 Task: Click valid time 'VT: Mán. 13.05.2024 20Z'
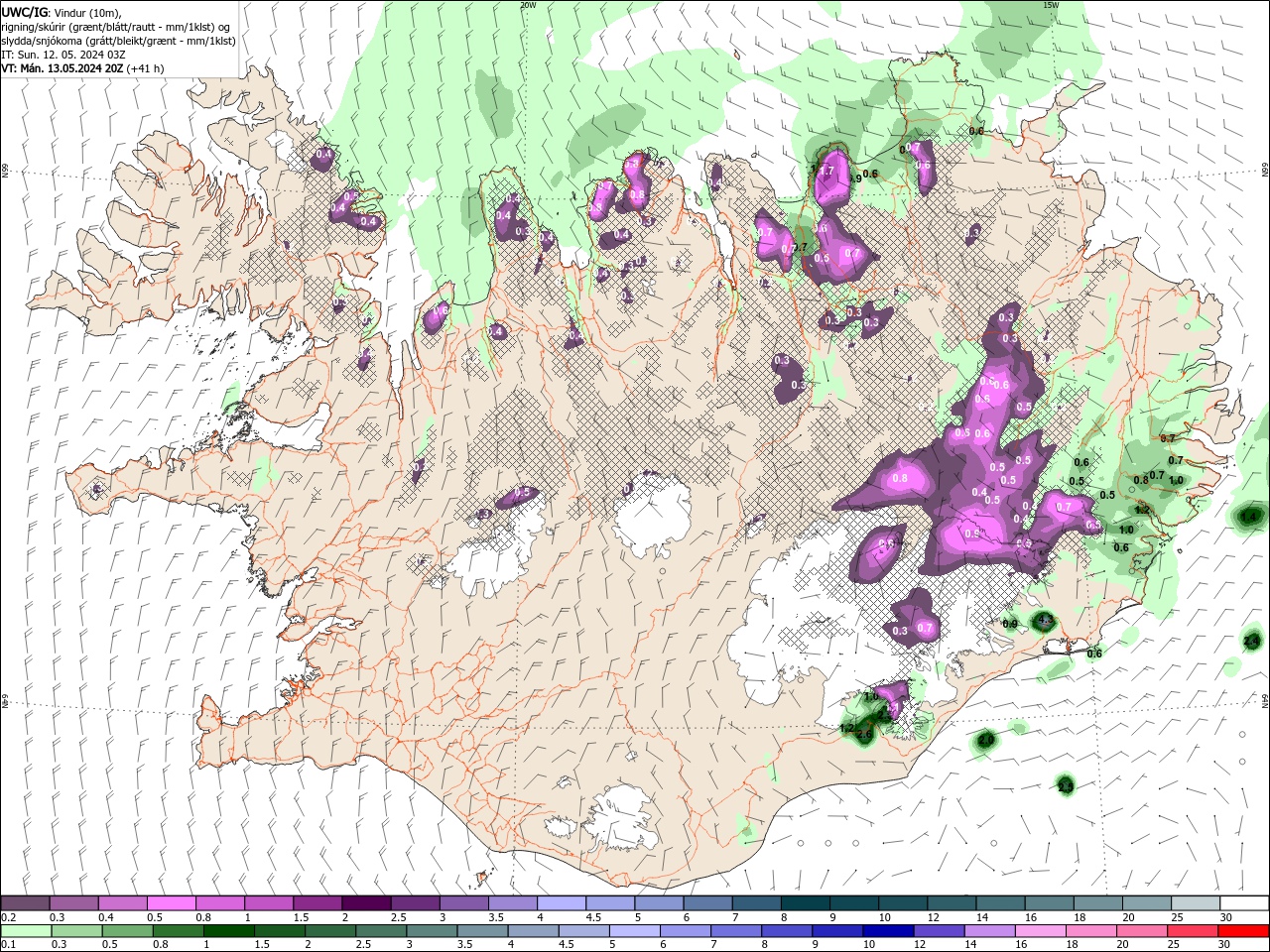pyautogui.click(x=63, y=68)
